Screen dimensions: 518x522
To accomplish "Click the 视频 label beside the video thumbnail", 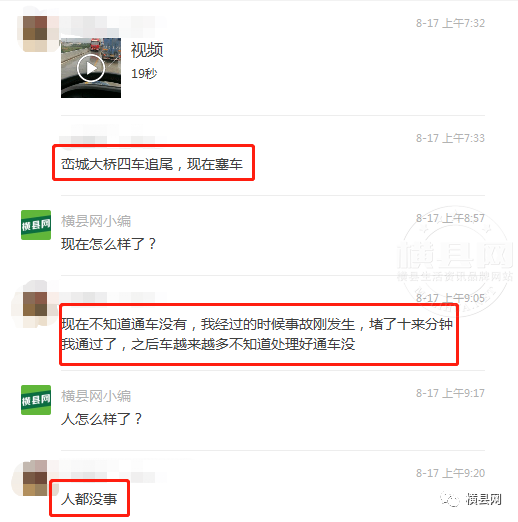I will point(147,50).
